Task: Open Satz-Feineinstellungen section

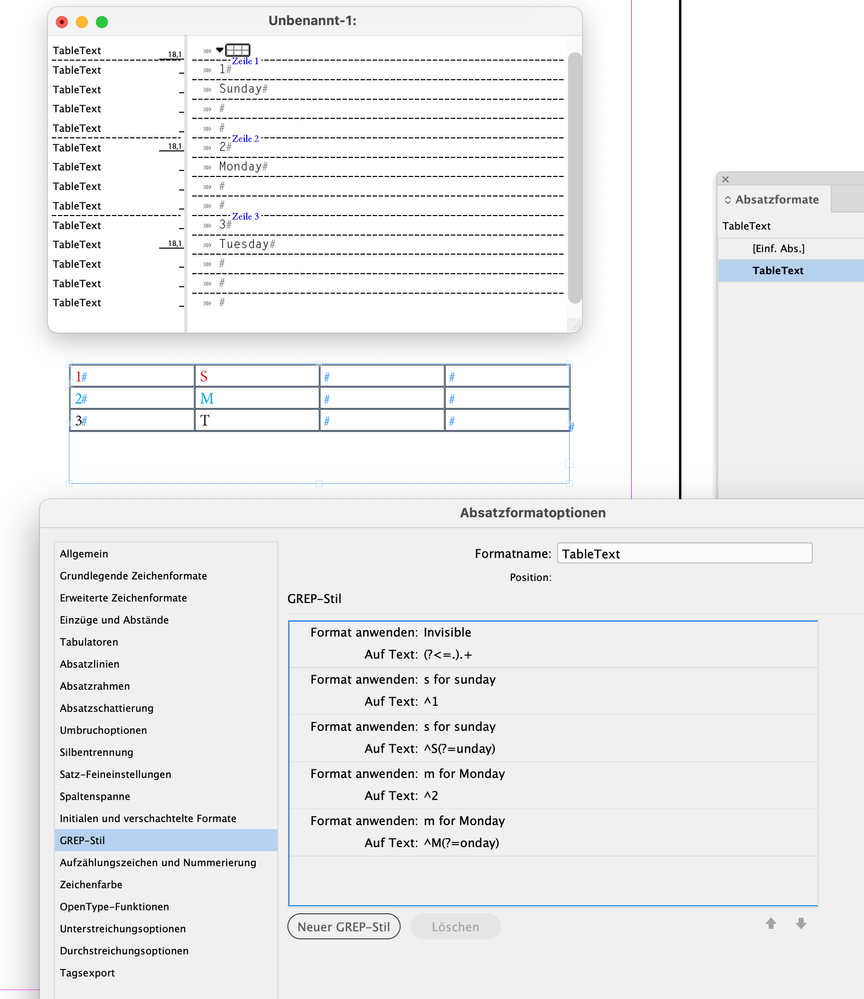Action: (x=166, y=774)
